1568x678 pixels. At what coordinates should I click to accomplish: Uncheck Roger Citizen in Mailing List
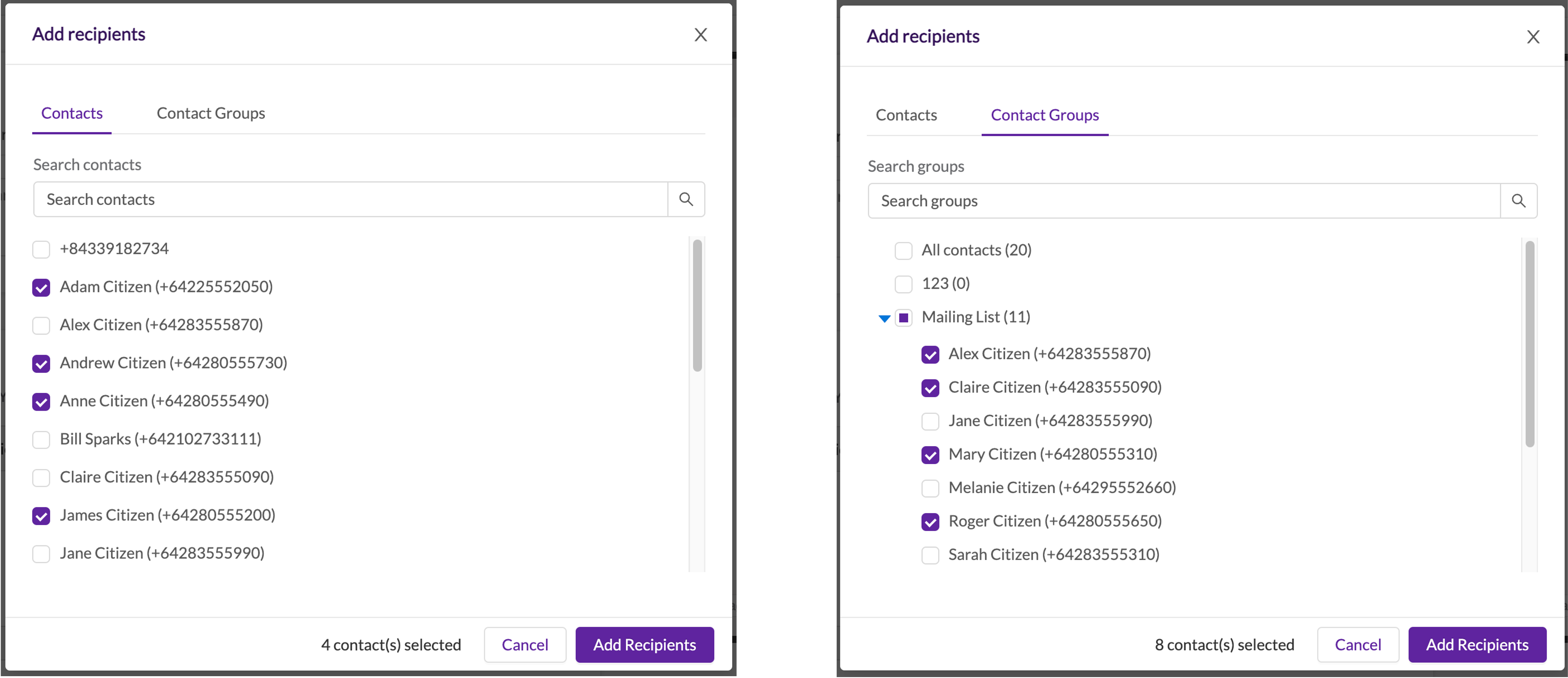[x=930, y=522]
